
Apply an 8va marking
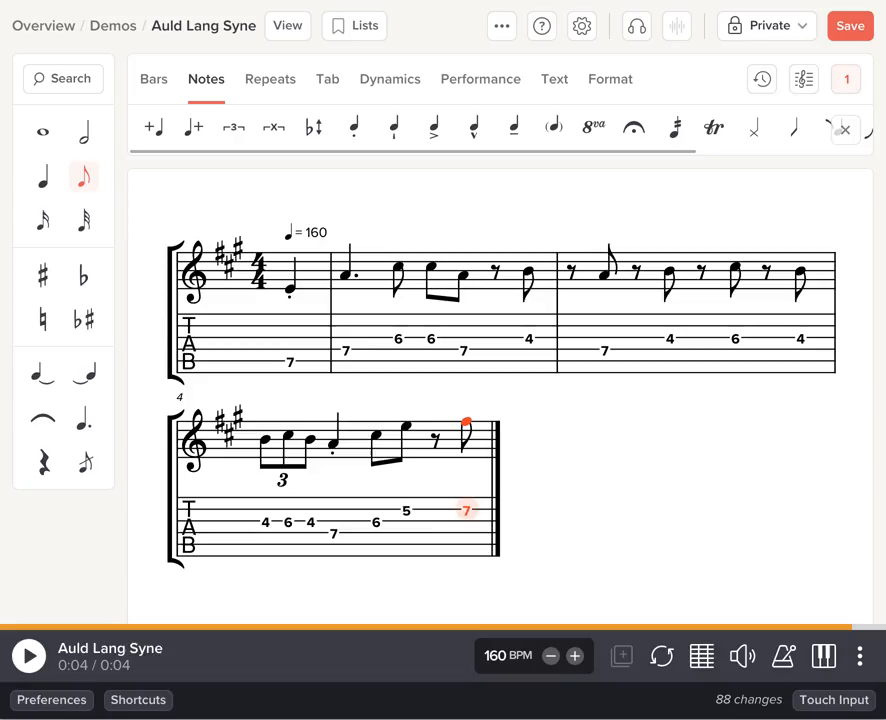pos(593,126)
